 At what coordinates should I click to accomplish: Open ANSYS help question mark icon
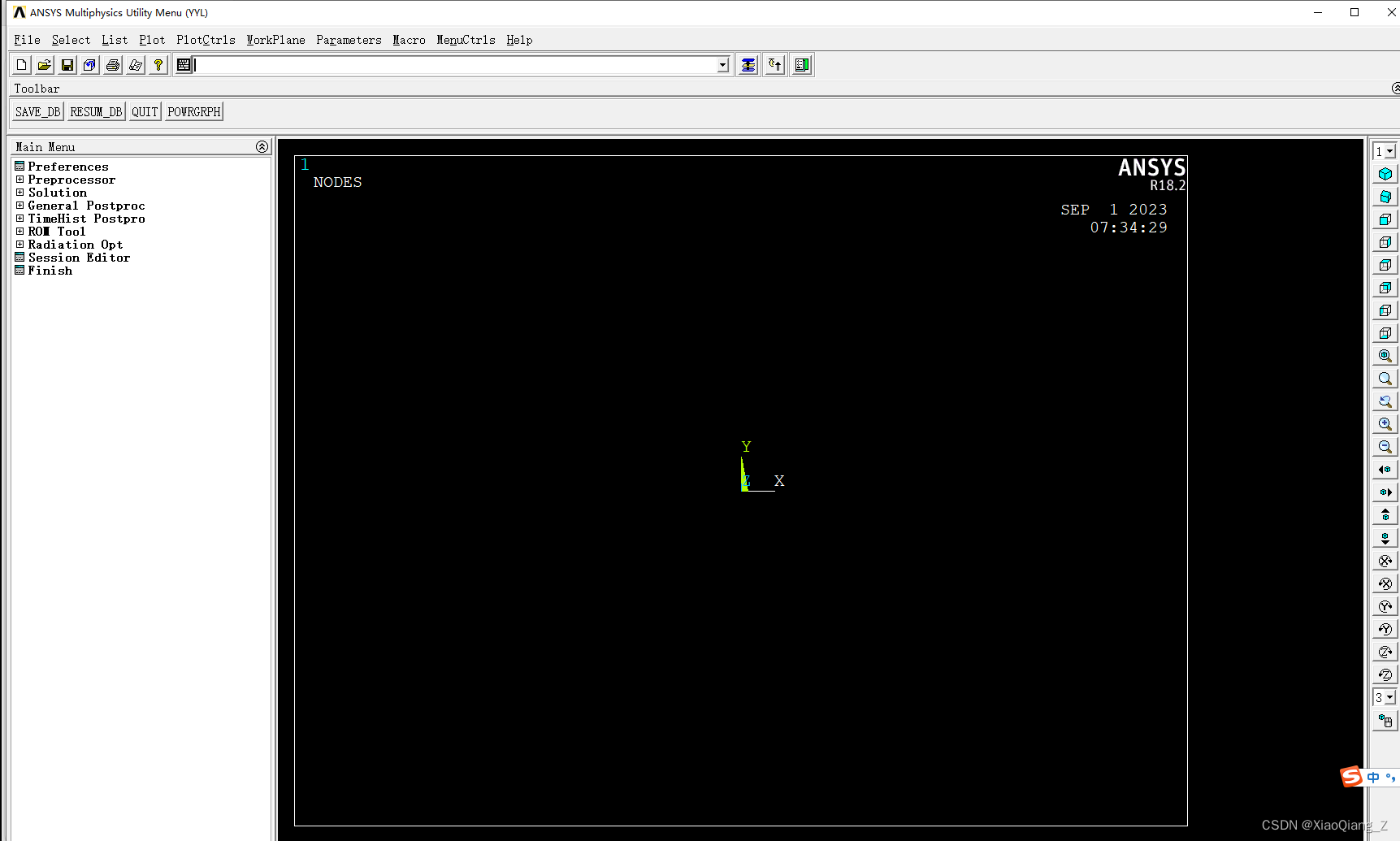coord(158,65)
